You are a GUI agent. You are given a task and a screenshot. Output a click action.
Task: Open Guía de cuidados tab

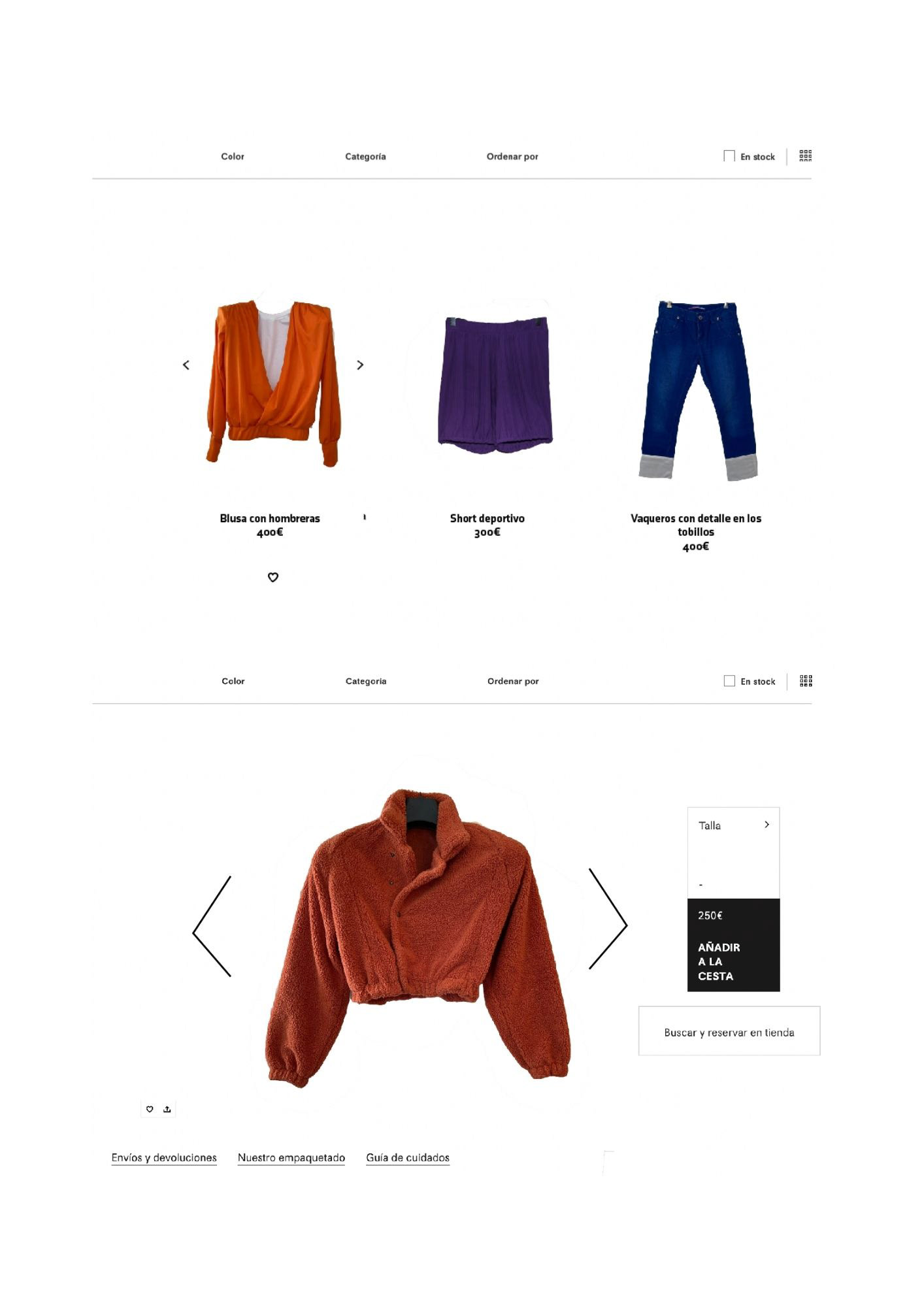click(408, 1158)
